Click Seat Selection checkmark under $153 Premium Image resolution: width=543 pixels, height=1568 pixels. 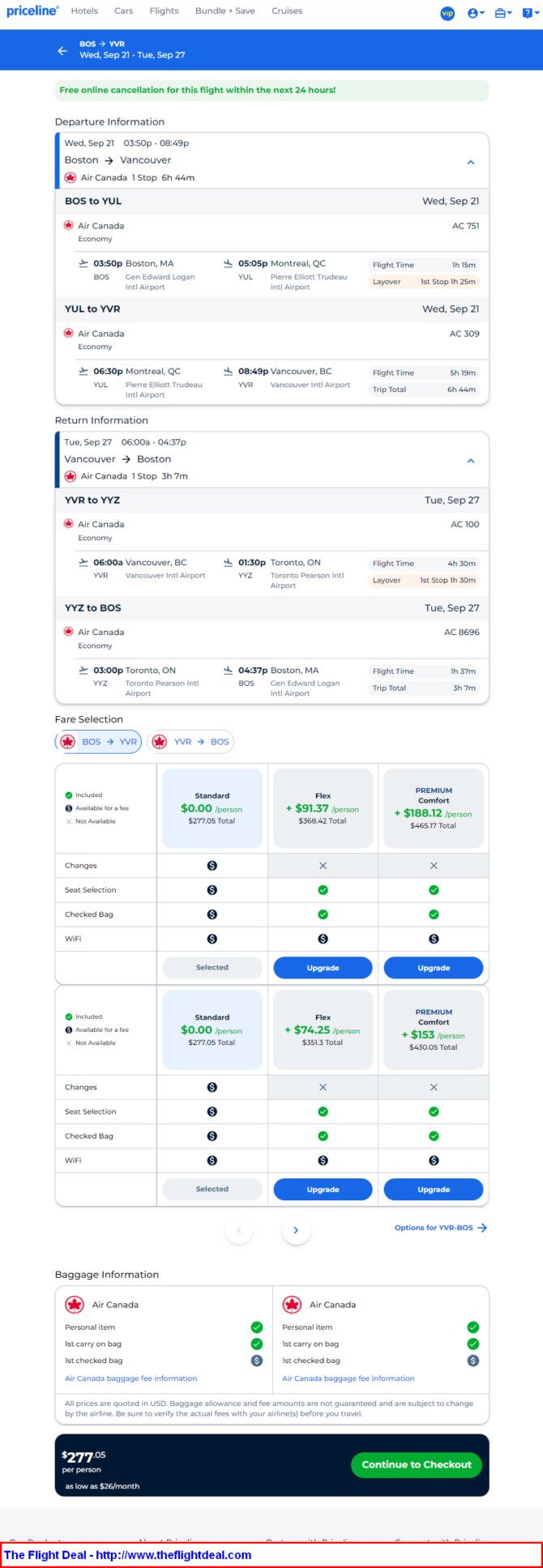click(x=434, y=1112)
